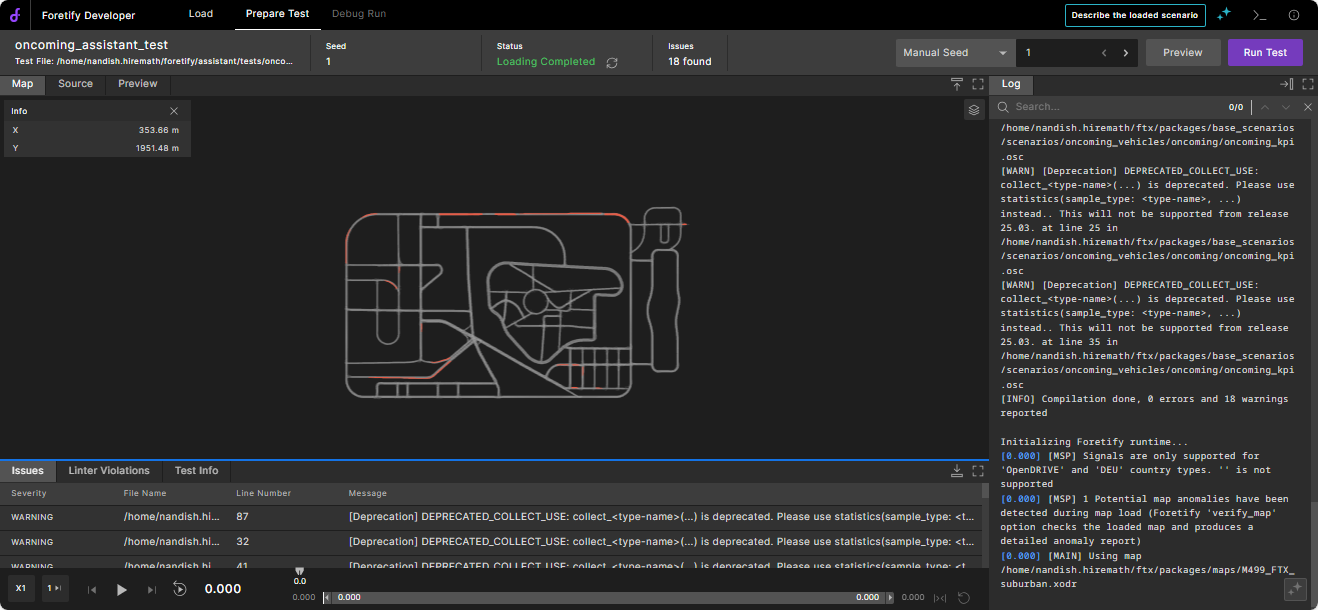Decrement seed with the left chevron
Viewport: 1318px width, 610px height.
[x=1104, y=53]
